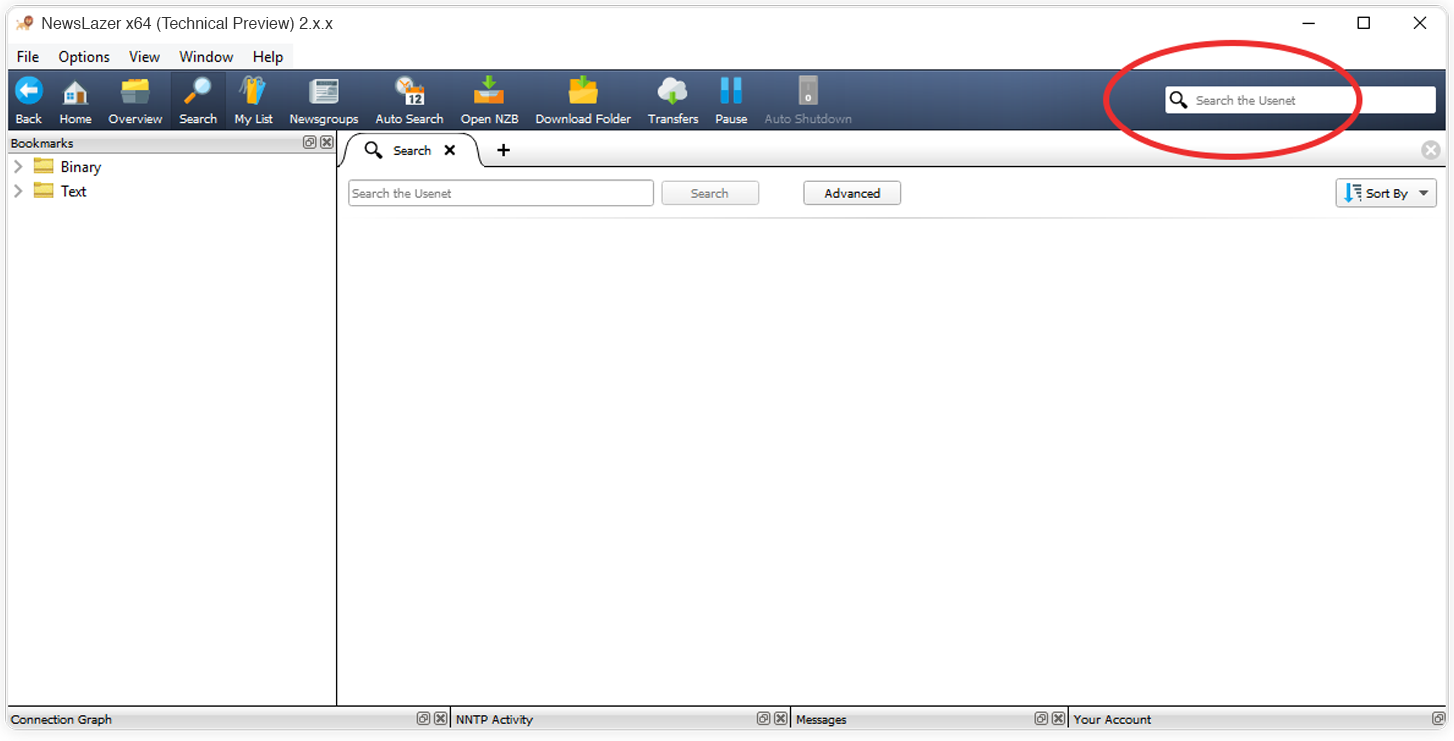Click the toolbar Search the Usenet field
This screenshot has height=741, width=1454.
[x=1310, y=100]
